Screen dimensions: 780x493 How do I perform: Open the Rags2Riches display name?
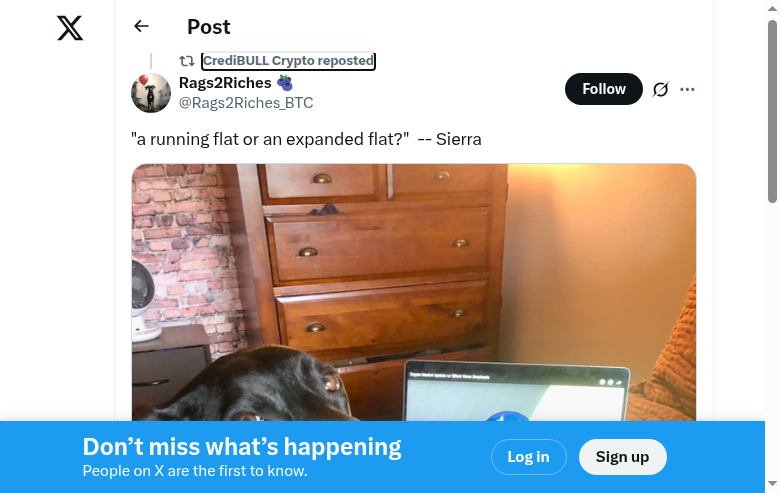(225, 83)
